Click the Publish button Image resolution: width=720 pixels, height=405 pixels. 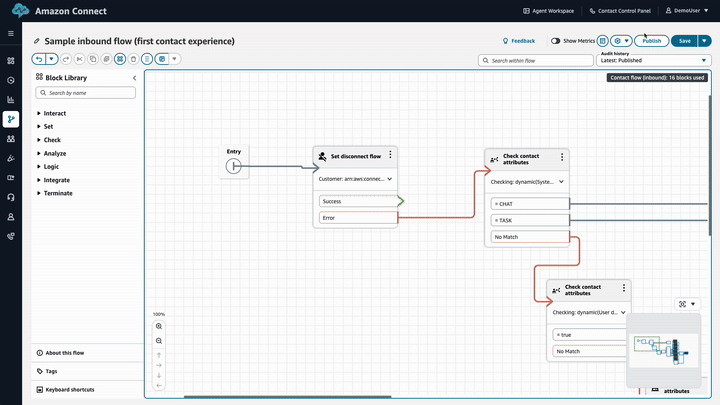tap(652, 41)
